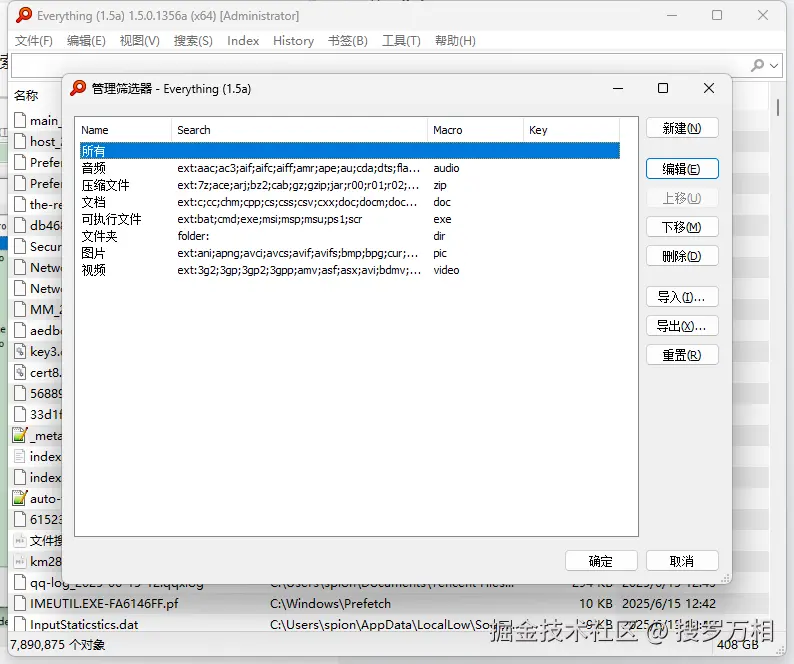Click the Move Down (下移) button
Screen dimensions: 794x664
[682, 227]
